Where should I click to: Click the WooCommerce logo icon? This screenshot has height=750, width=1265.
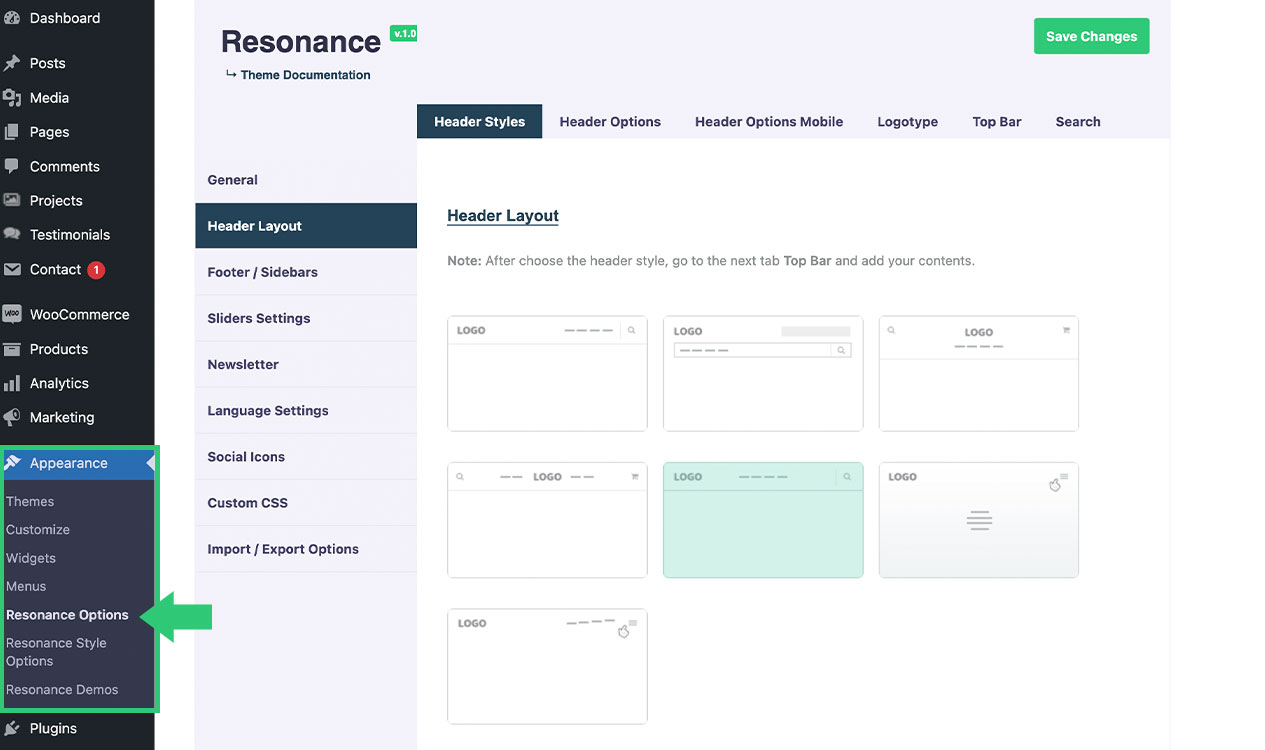pos(12,314)
